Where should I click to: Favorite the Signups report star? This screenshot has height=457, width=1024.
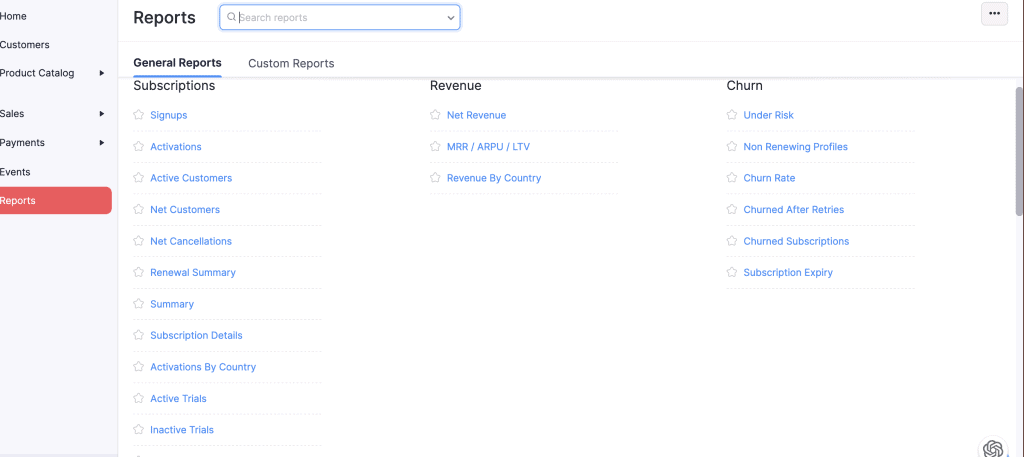tap(138, 115)
